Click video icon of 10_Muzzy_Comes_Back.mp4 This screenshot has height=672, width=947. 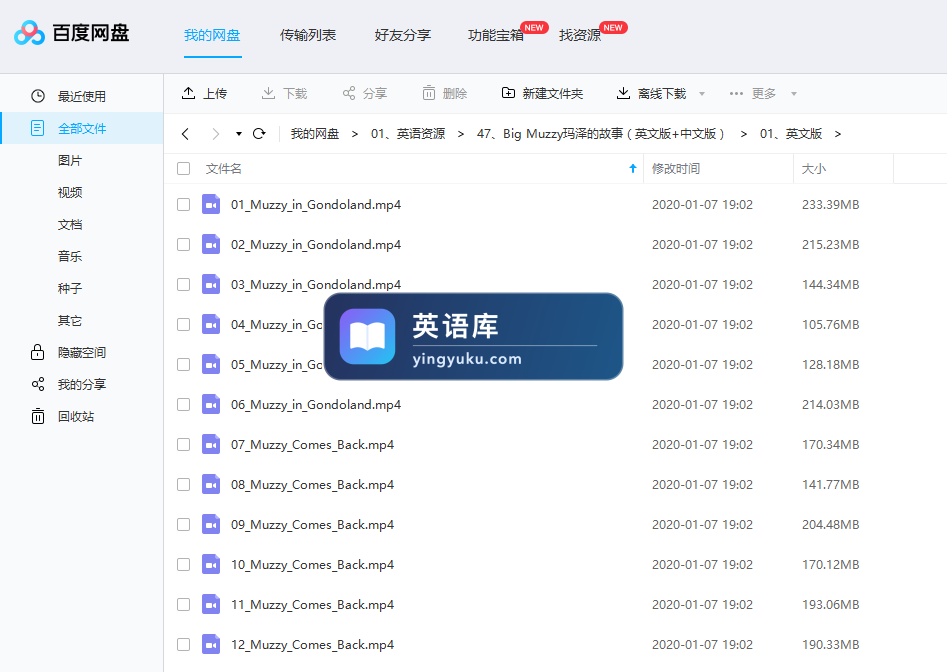[211, 565]
